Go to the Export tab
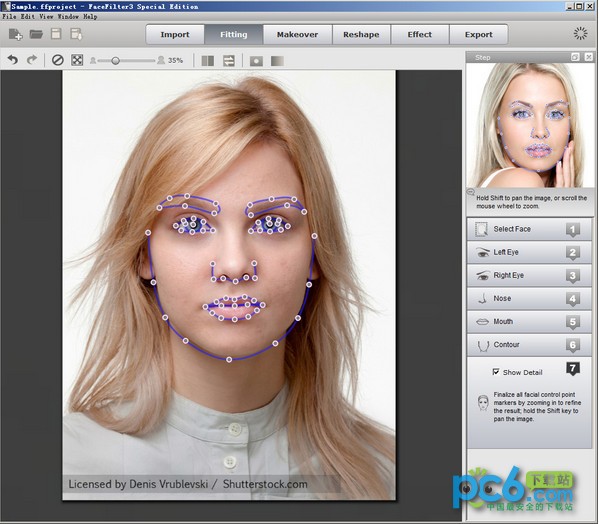Screen dimensions: 599x524 pos(479,34)
